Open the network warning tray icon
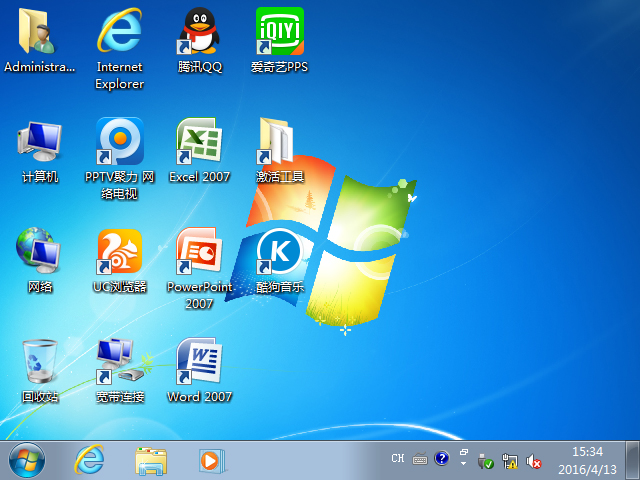Image resolution: width=640 pixels, height=480 pixels. 510,461
